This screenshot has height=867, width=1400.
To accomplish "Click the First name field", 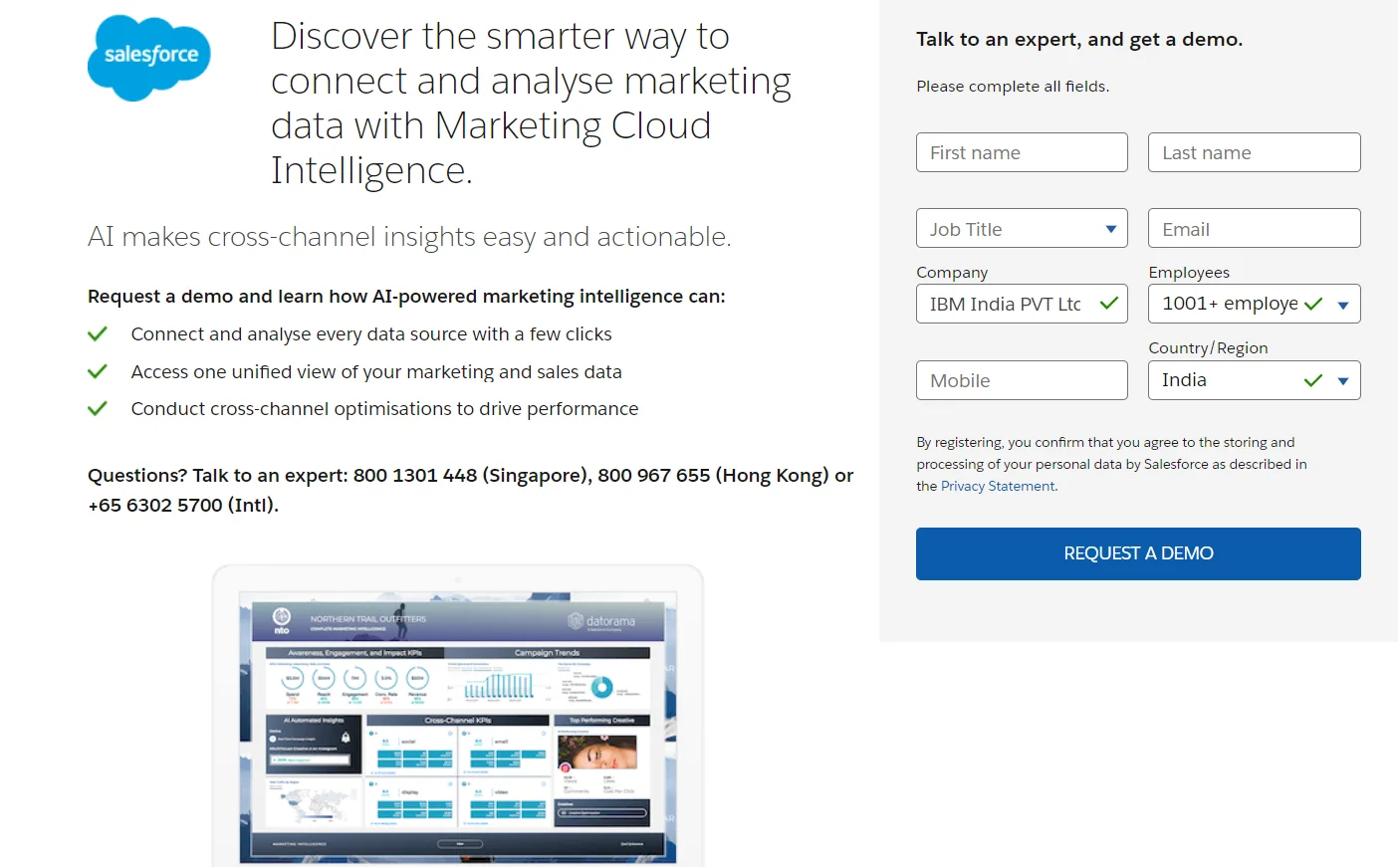I will coord(1022,152).
